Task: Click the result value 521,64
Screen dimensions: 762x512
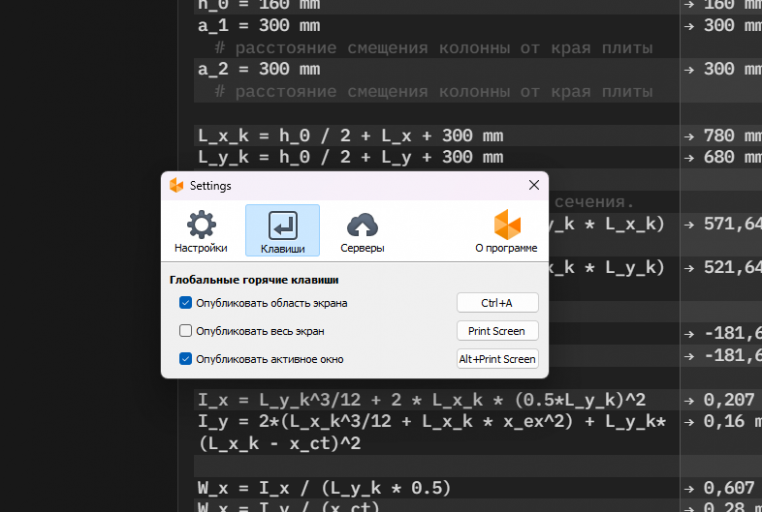Action: pos(732,268)
